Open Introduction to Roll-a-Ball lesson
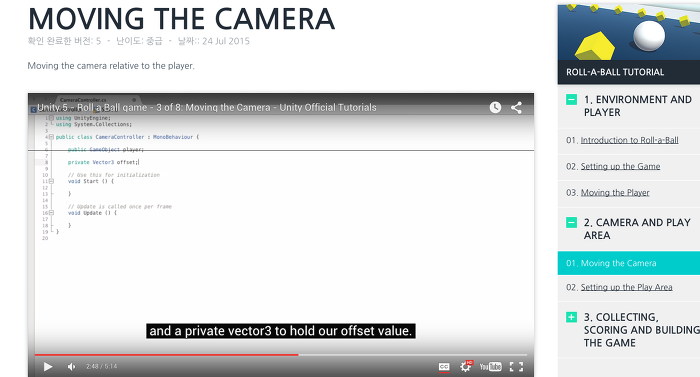Screen dimensions: 700x377 pos(629,140)
